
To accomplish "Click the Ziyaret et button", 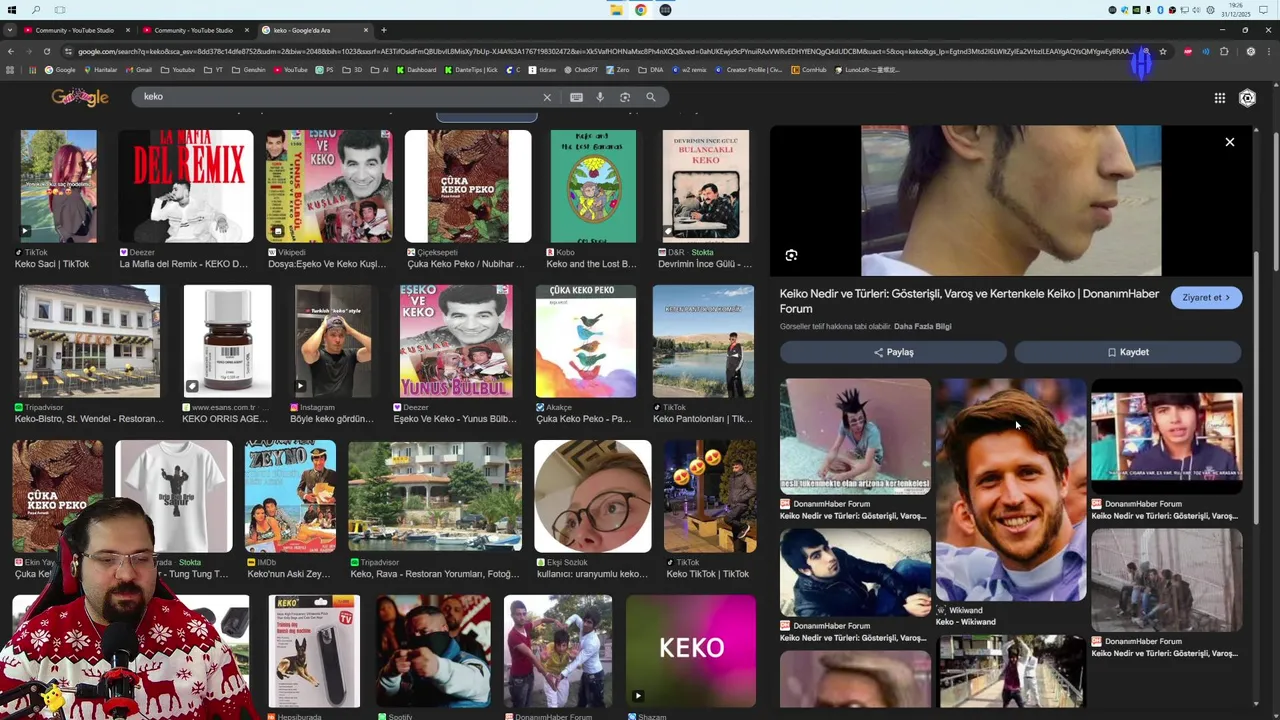I will (x=1206, y=298).
